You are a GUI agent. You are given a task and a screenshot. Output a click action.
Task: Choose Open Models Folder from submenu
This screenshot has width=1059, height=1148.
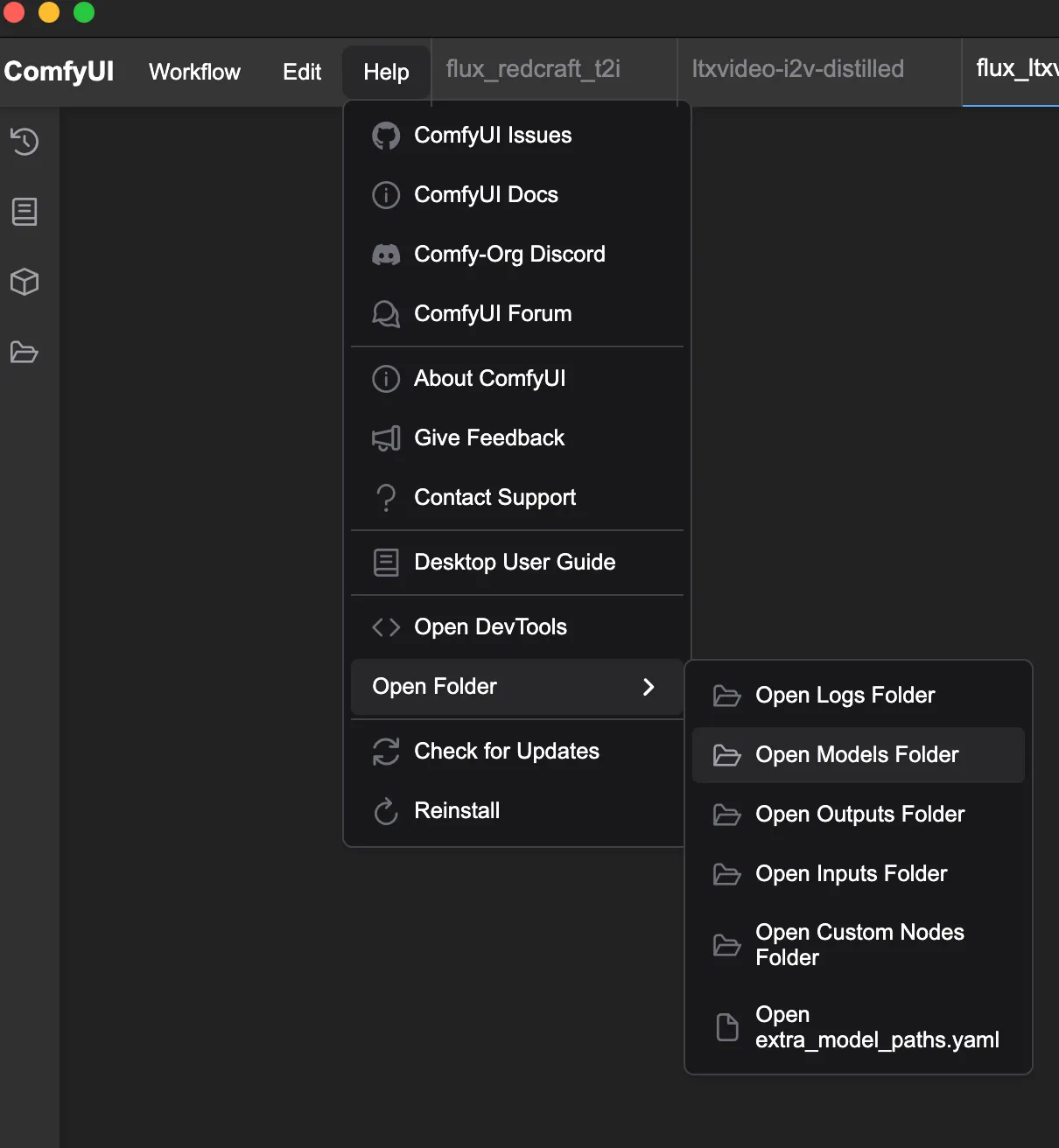[857, 755]
